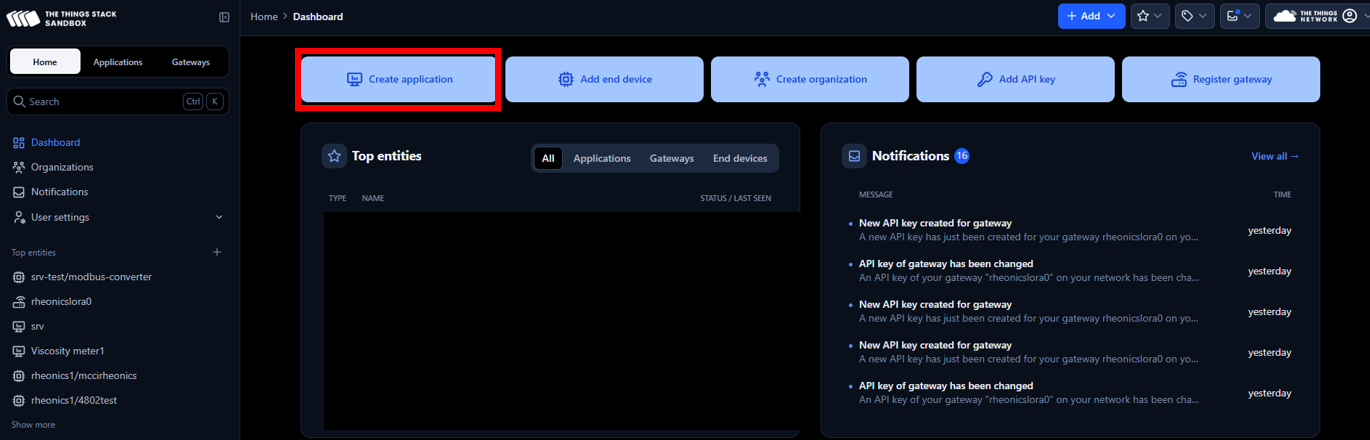Click the User settings person icon
The height and width of the screenshot is (440, 1370).
[x=18, y=217]
